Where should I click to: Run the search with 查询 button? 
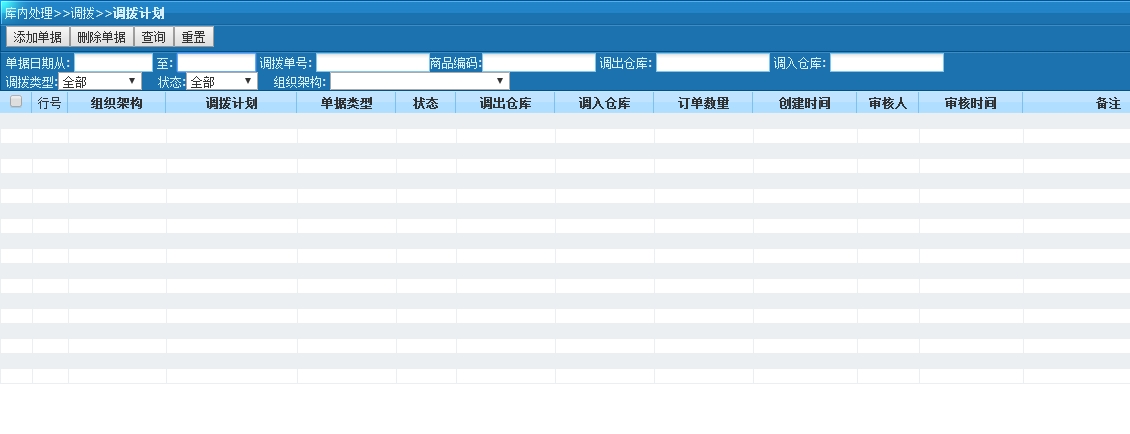pos(154,37)
